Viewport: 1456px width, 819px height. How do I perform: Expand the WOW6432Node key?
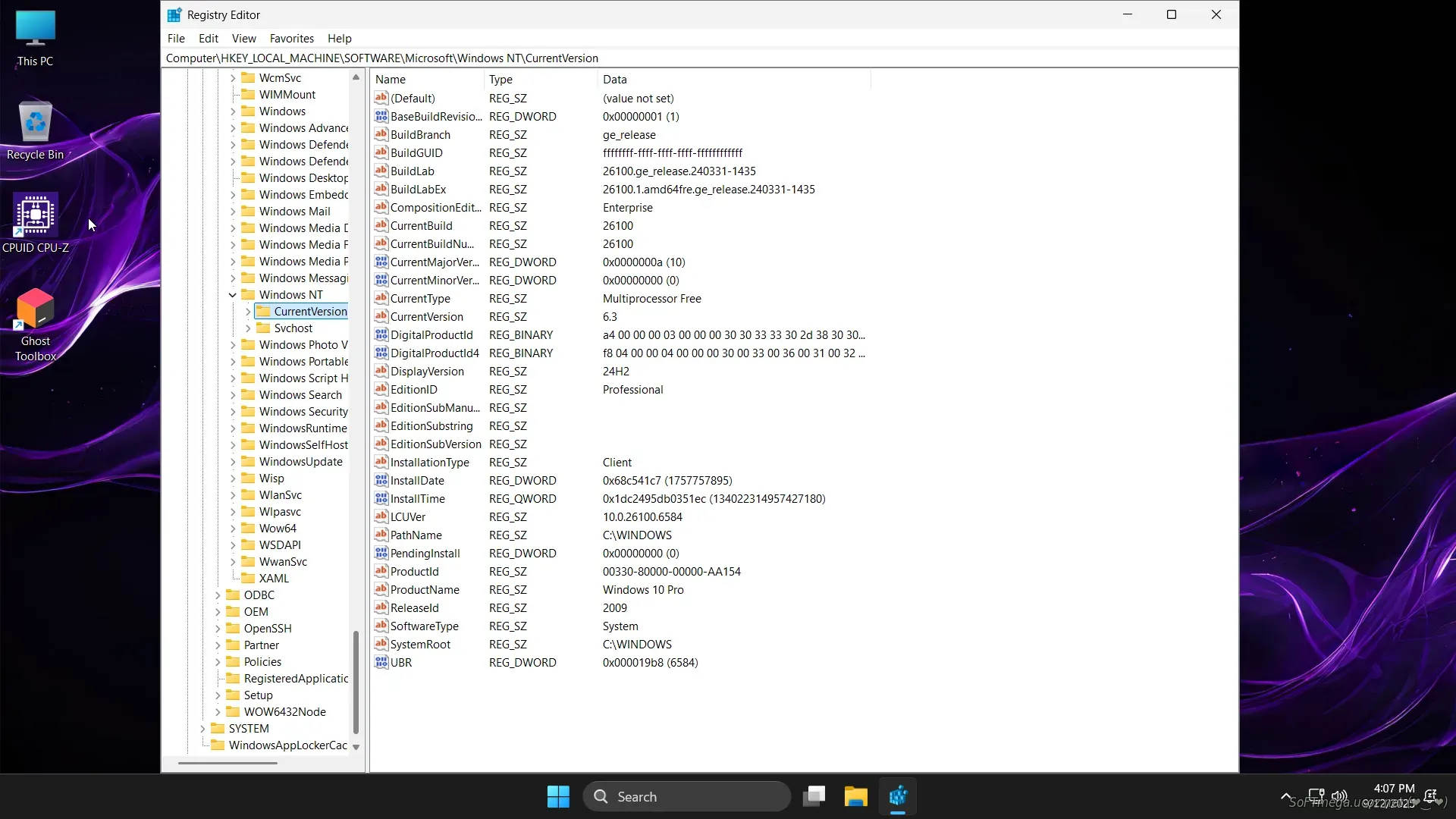click(218, 712)
